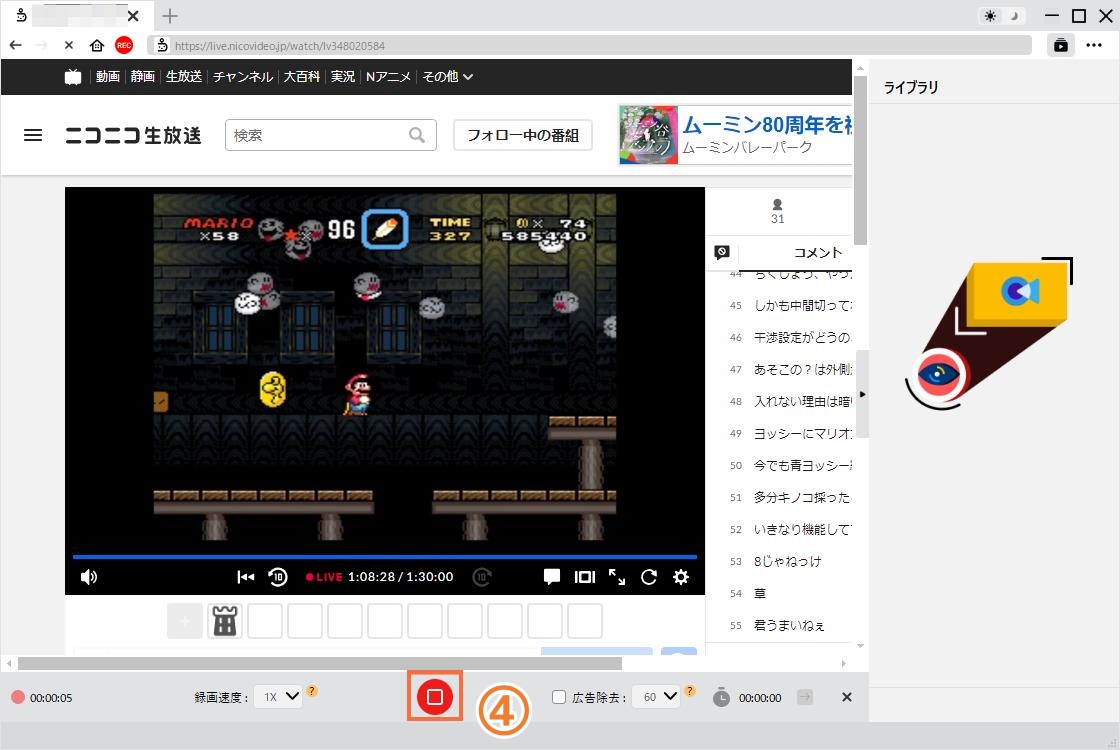Toggle comment display in the player
The height and width of the screenshot is (750, 1120).
coord(551,577)
